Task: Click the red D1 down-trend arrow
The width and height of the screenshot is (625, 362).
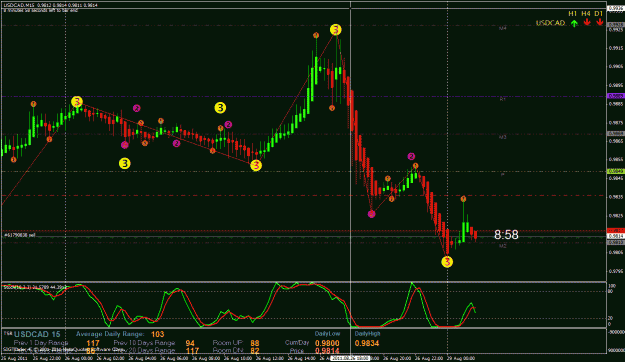Action: [599, 22]
